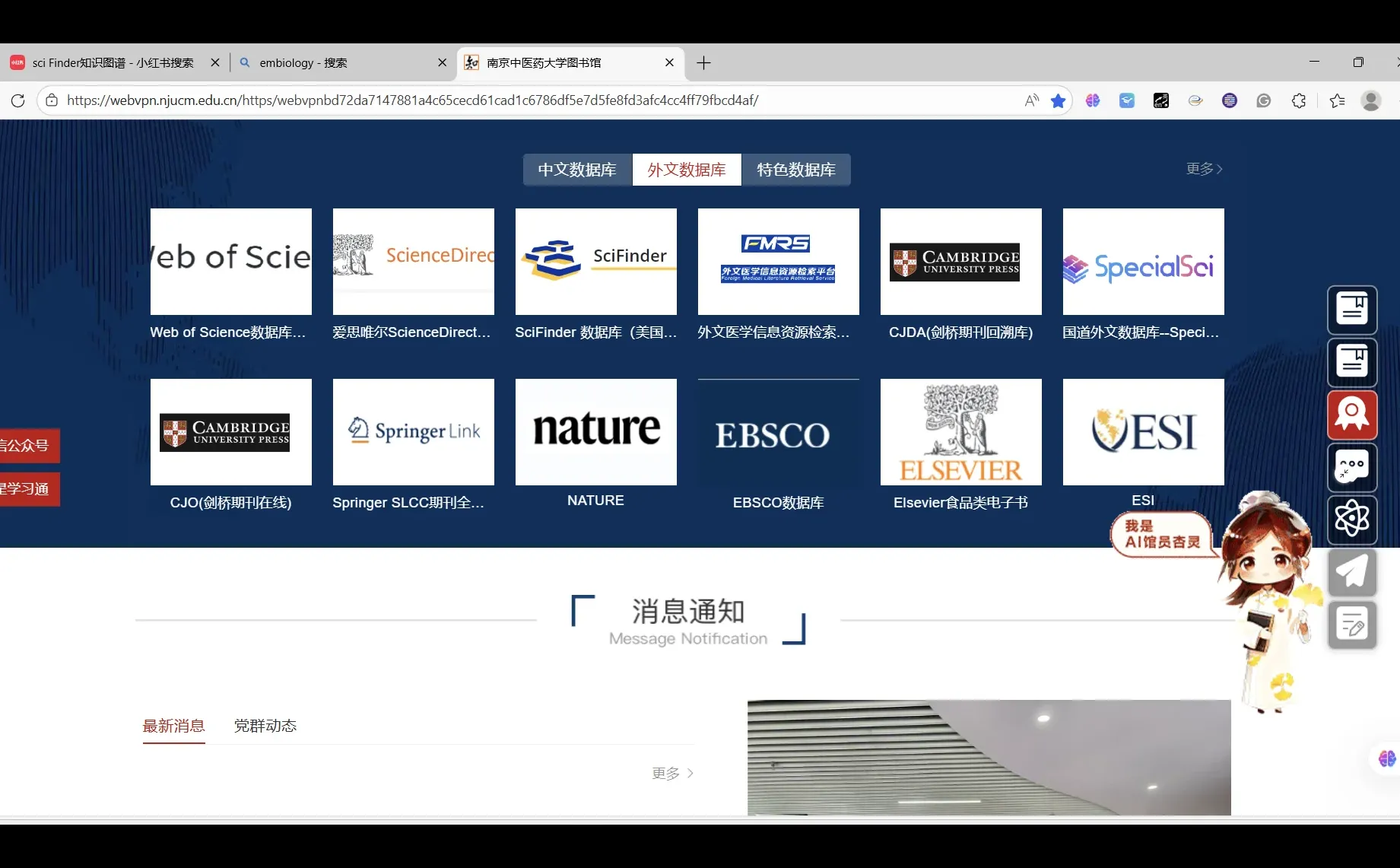
Task: Click the 更多 link under news tabs
Action: (x=673, y=774)
